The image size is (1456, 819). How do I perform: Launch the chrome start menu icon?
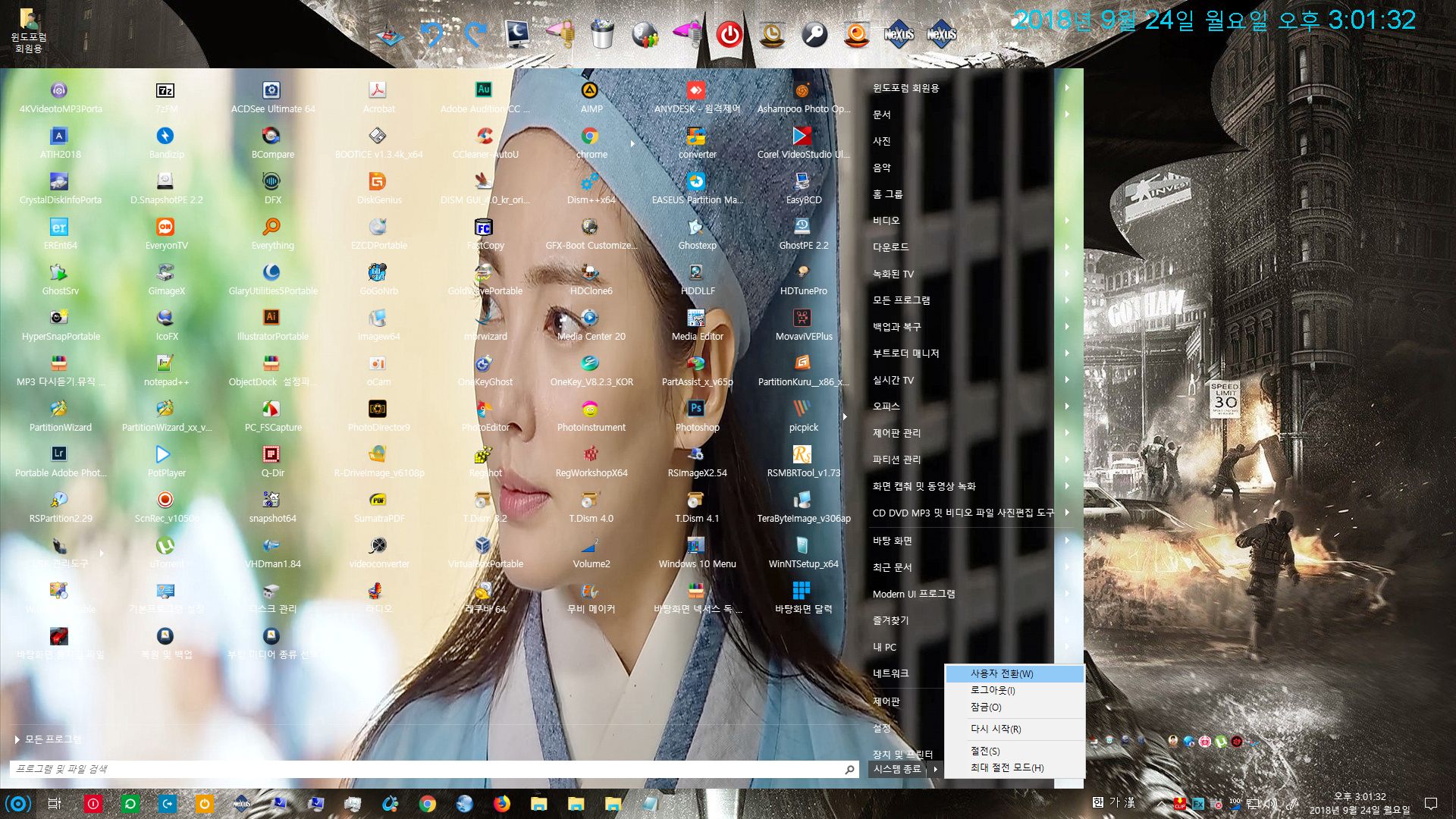click(590, 137)
